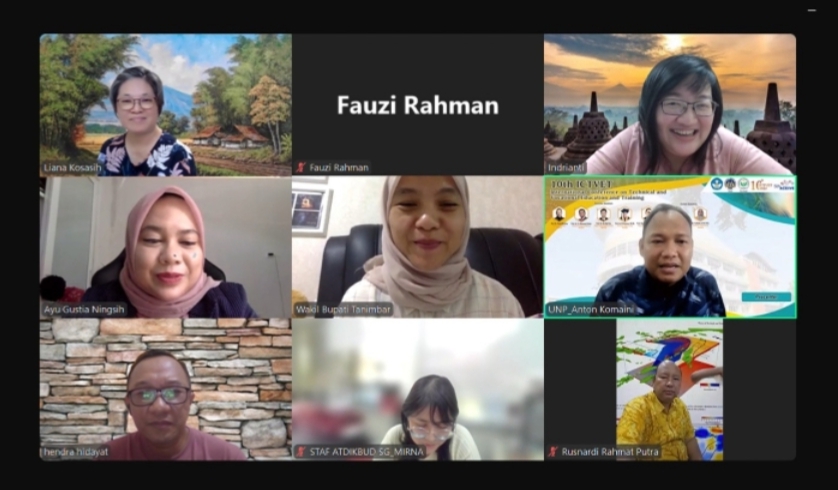The height and width of the screenshot is (490, 838).
Task: Select Indrianti's video tile
Action: tap(670, 105)
